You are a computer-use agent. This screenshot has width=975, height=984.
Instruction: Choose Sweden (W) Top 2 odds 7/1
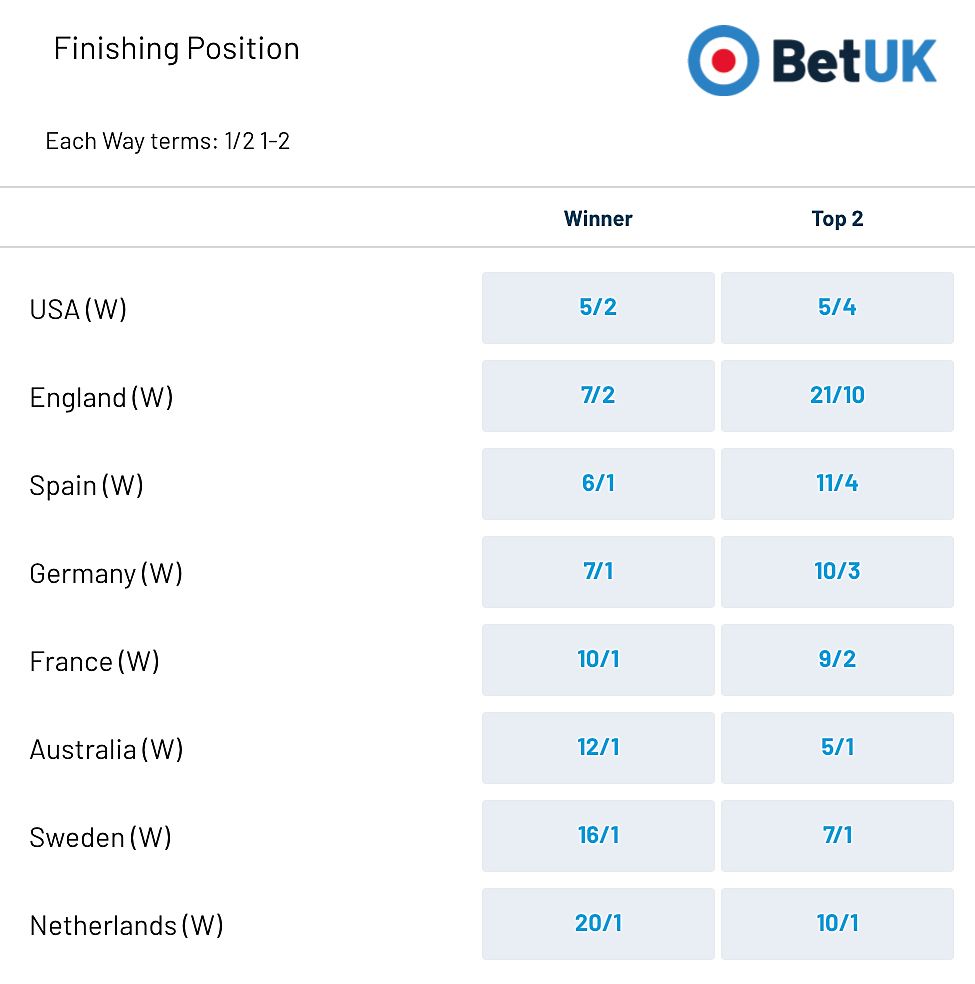(837, 836)
